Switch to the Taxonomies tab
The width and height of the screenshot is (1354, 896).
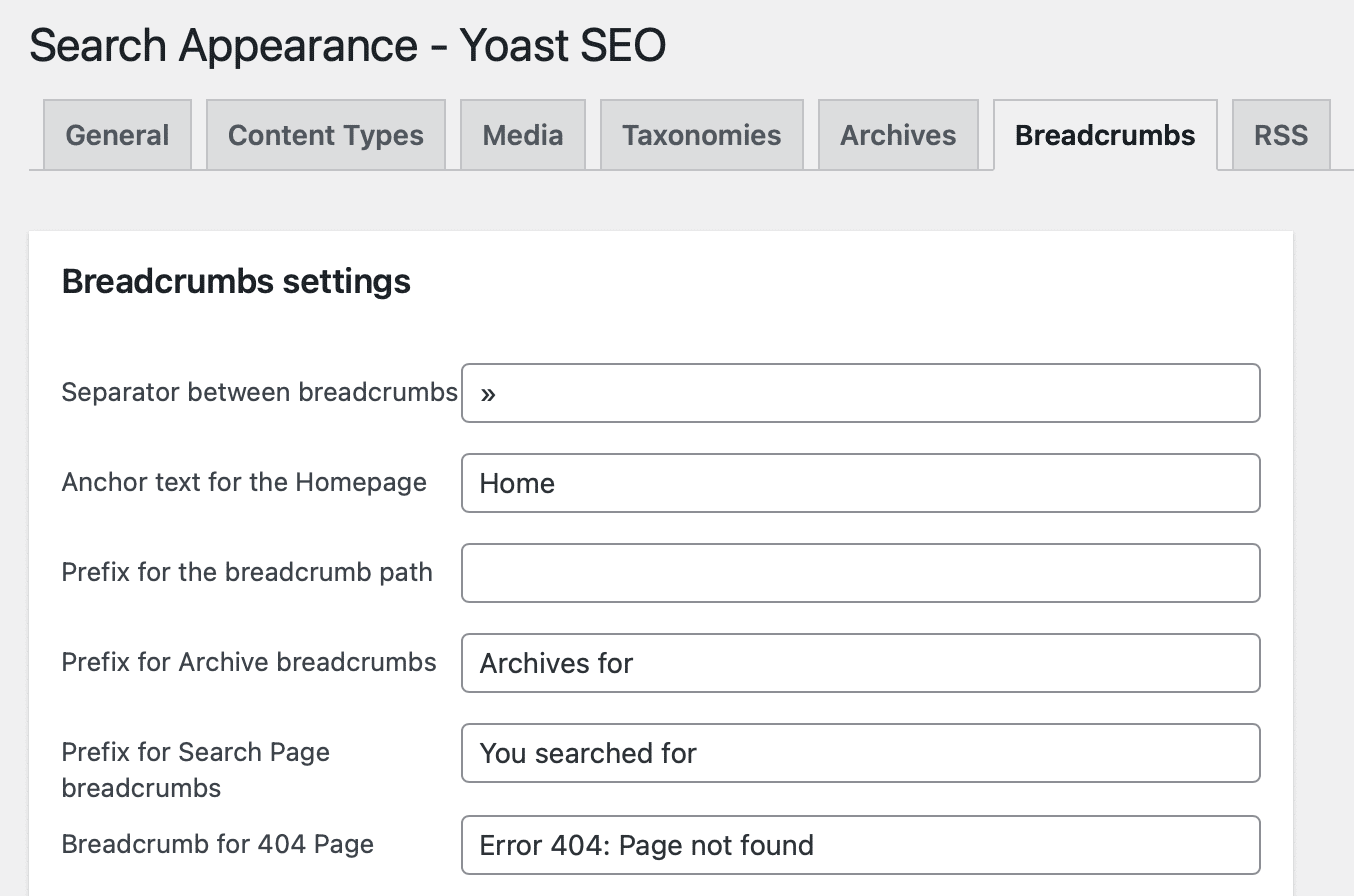[x=701, y=135]
